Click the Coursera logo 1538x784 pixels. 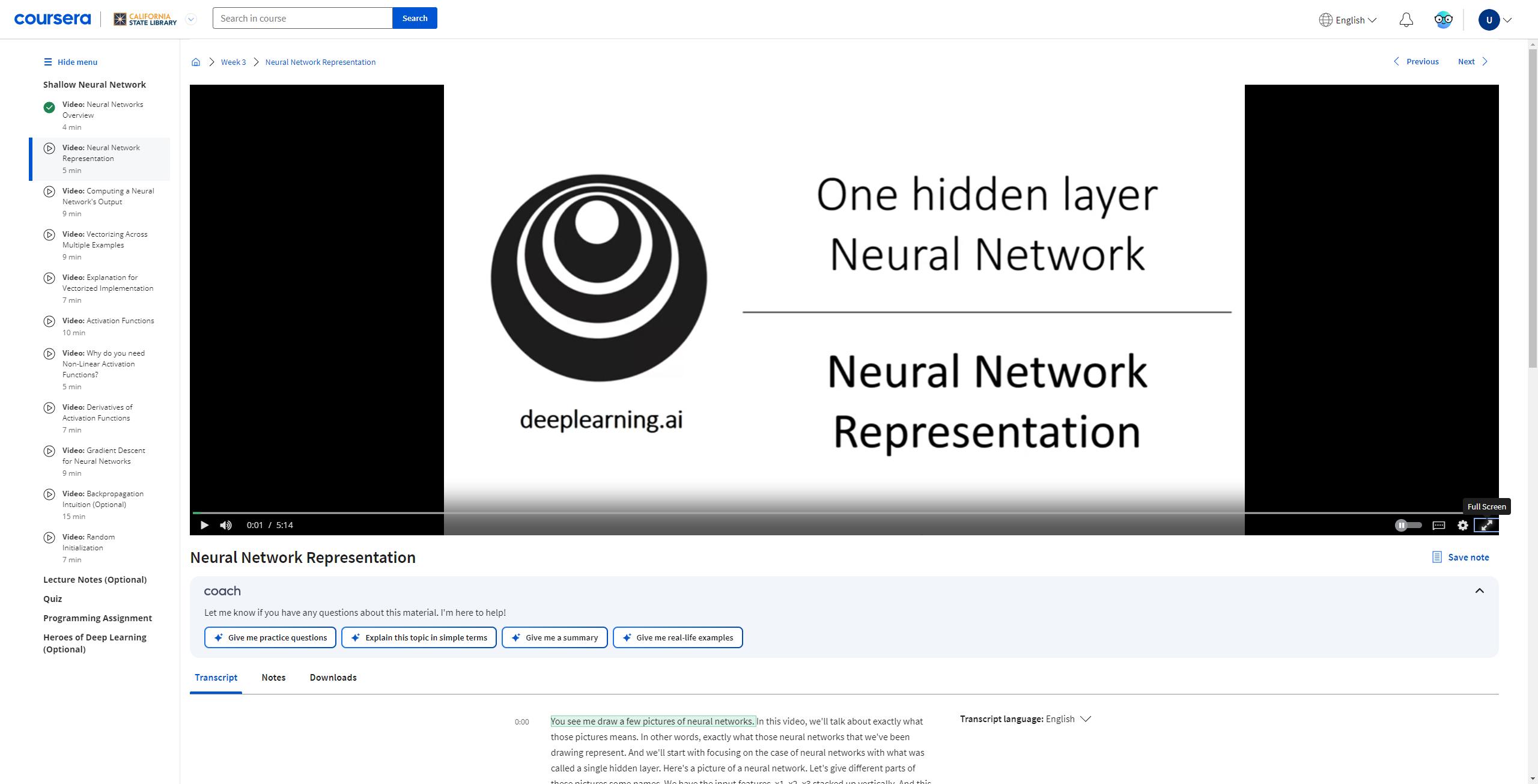pyautogui.click(x=52, y=19)
